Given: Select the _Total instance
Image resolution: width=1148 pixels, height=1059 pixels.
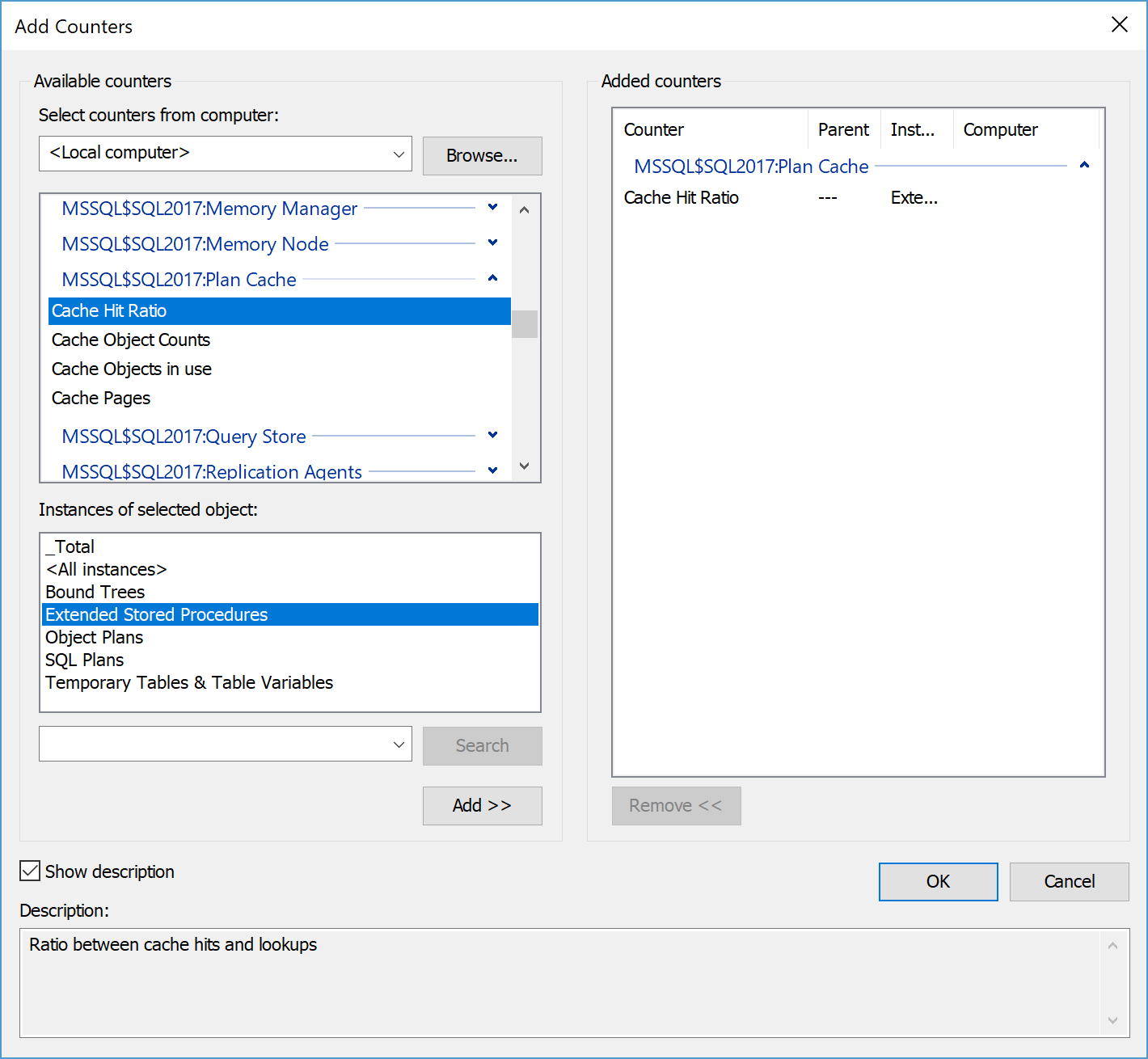Looking at the screenshot, I should [290, 547].
